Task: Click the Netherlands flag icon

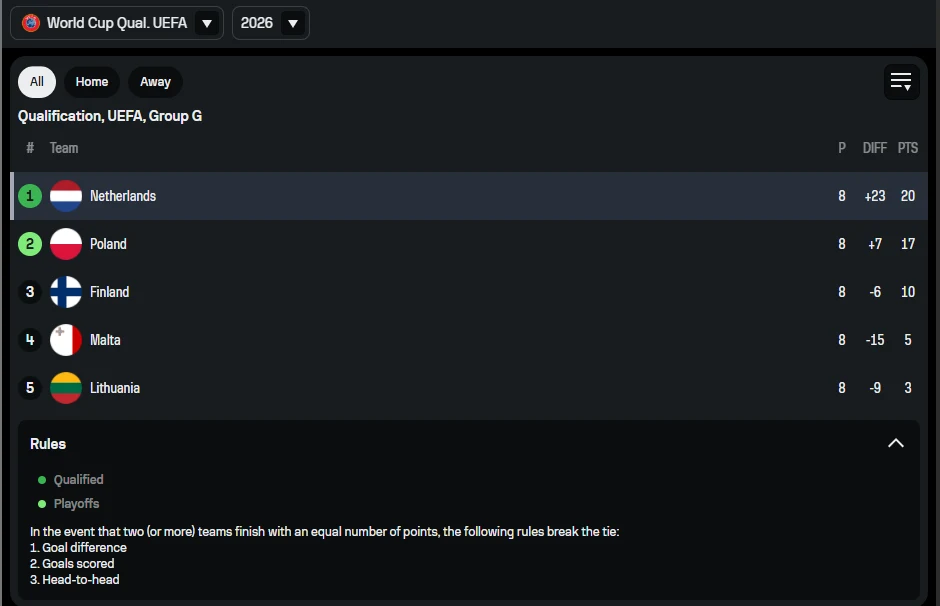Action: tap(66, 196)
